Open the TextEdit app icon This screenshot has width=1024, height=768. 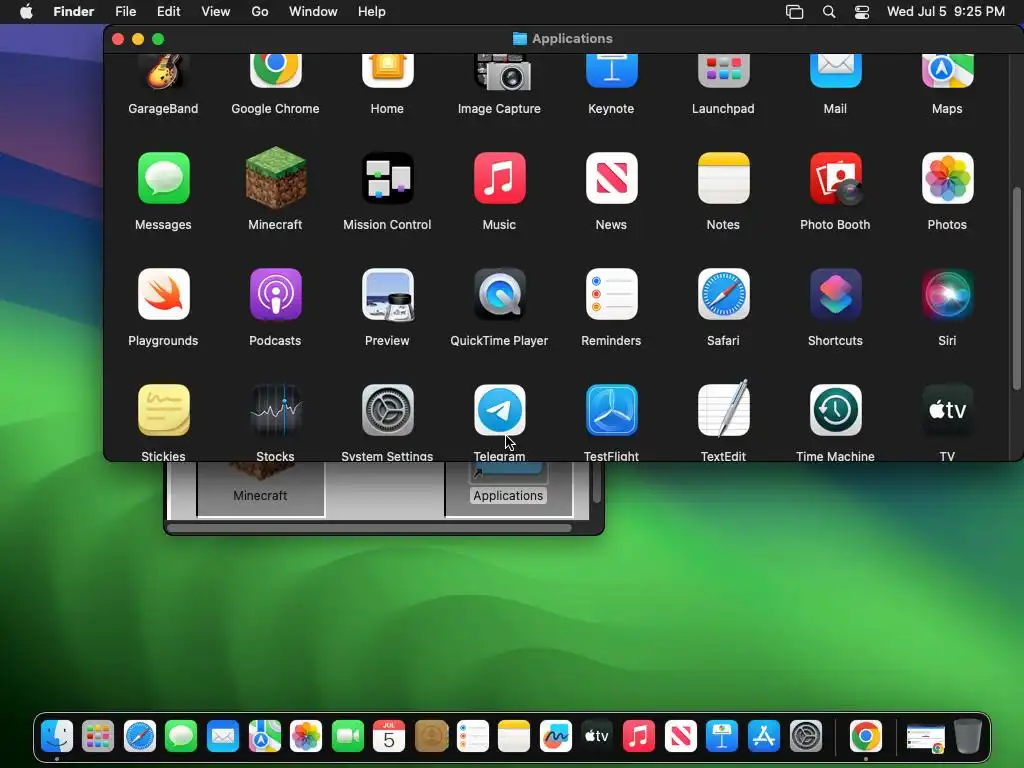pos(724,409)
